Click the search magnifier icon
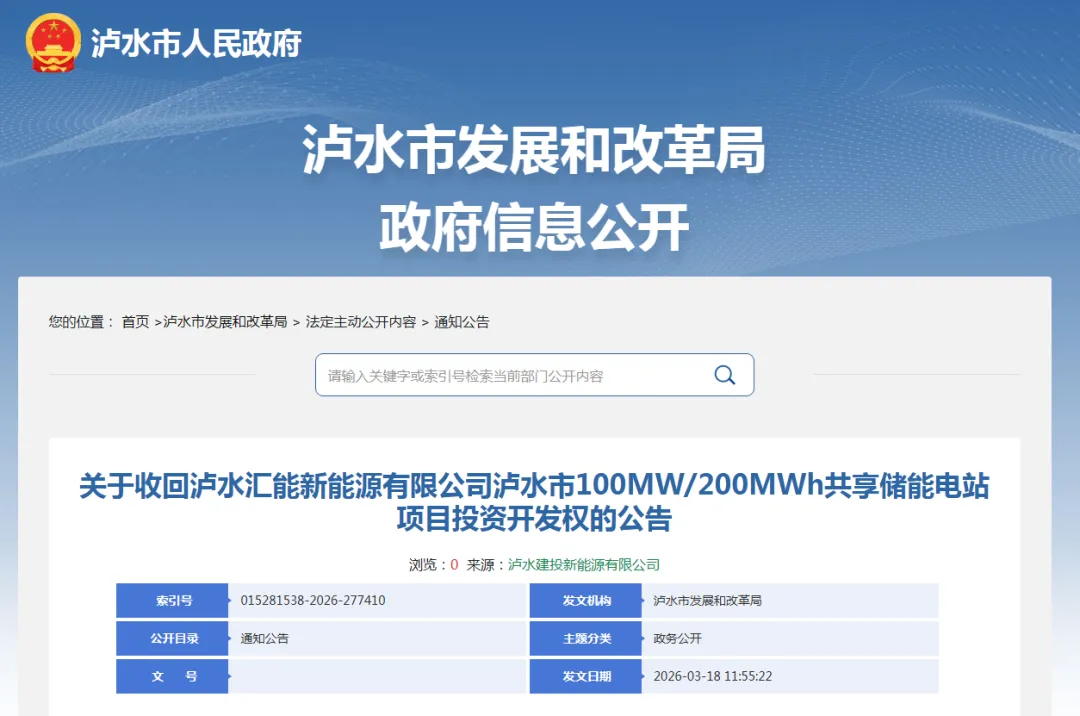The image size is (1080, 716). tap(723, 375)
